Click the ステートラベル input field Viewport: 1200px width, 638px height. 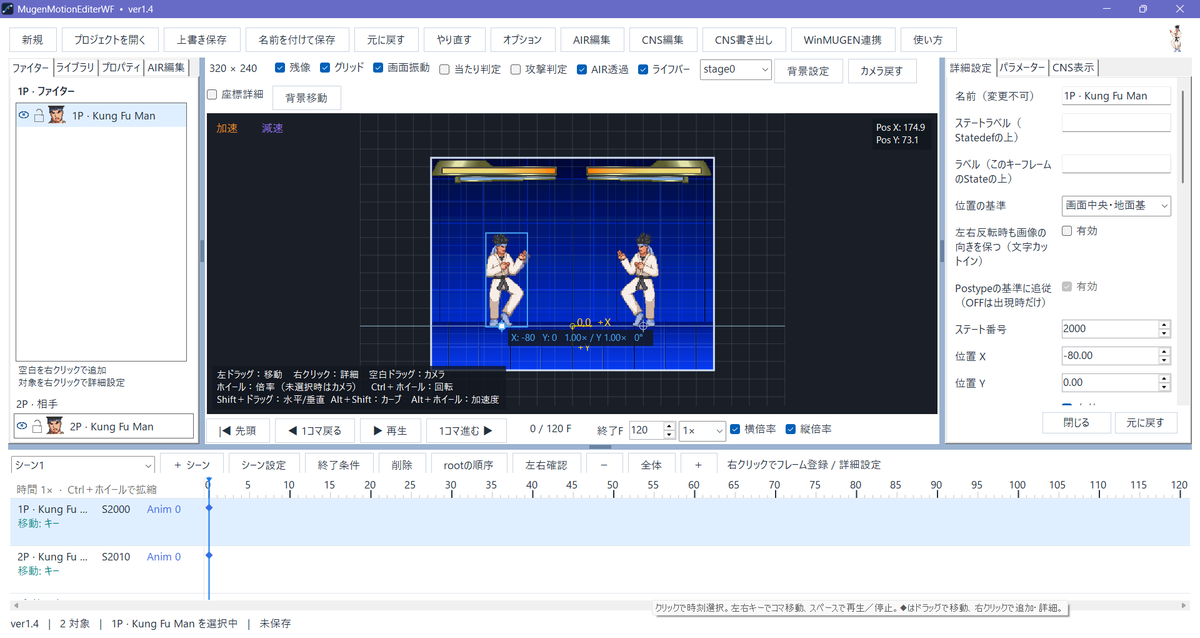[x=1116, y=123]
